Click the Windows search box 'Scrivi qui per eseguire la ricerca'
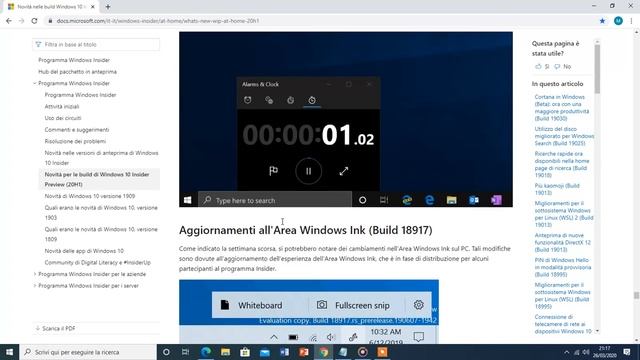 [87, 352]
